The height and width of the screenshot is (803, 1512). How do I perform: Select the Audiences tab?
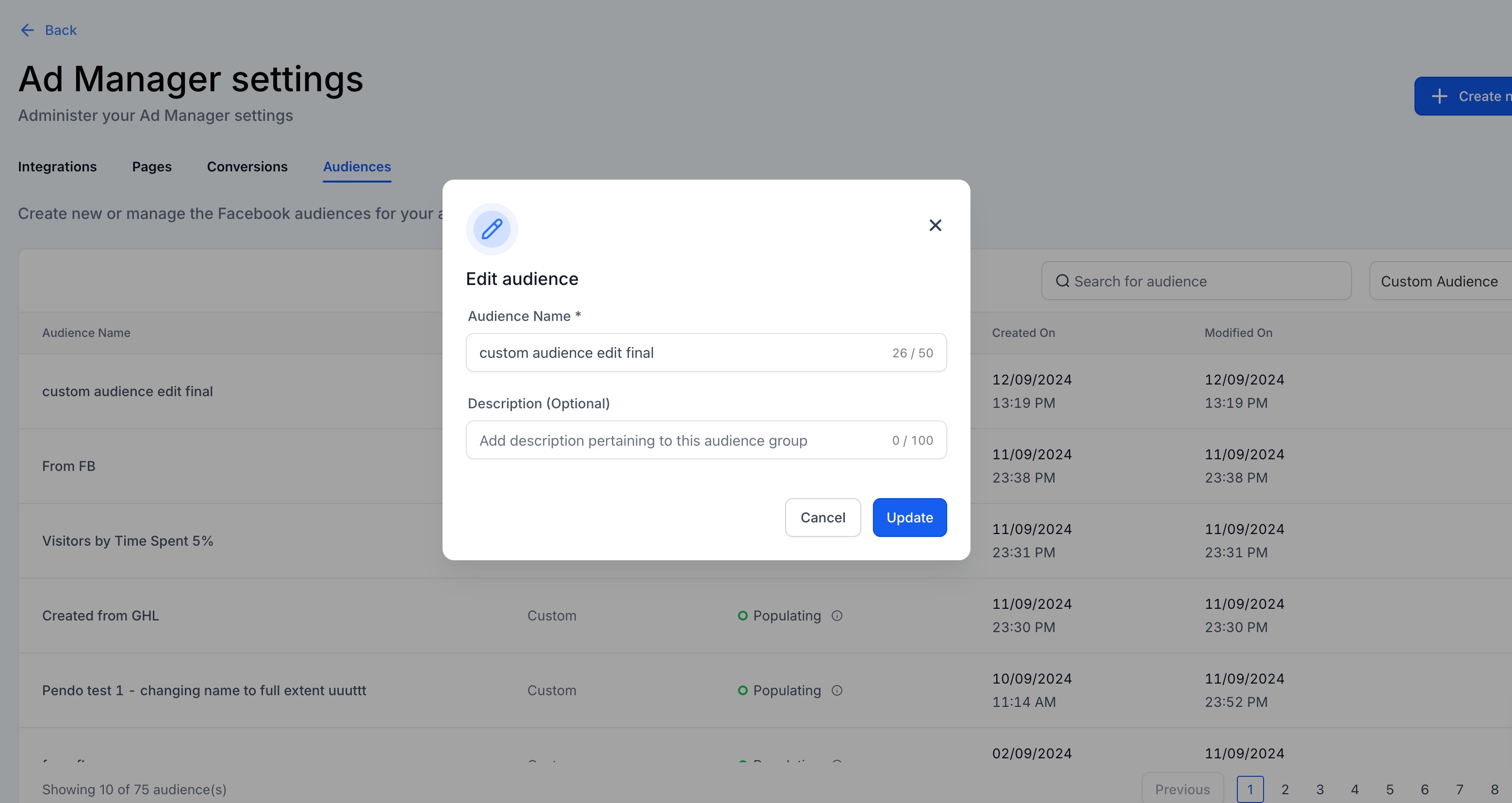(357, 167)
